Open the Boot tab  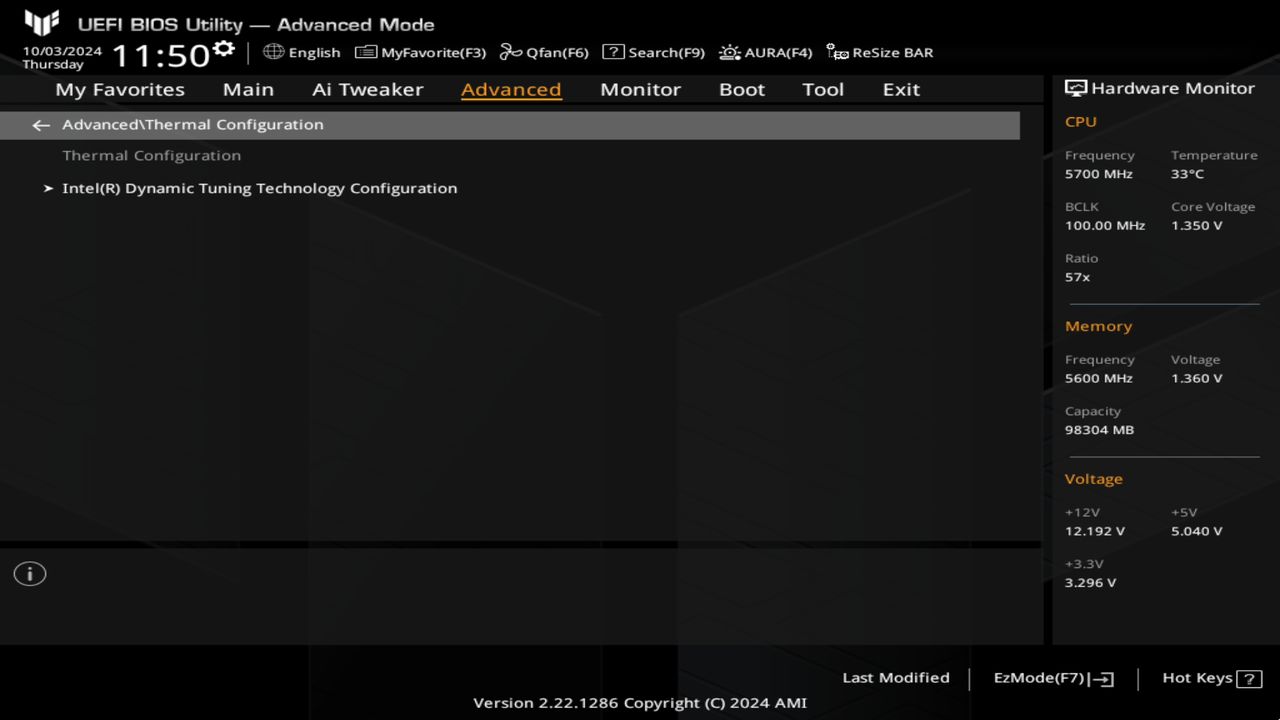742,89
